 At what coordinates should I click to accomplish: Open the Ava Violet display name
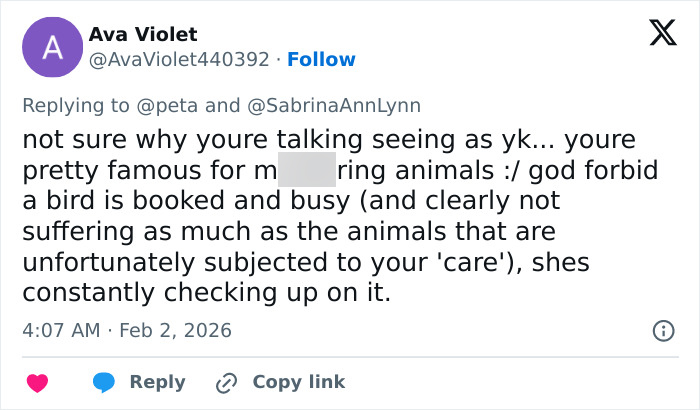[143, 35]
